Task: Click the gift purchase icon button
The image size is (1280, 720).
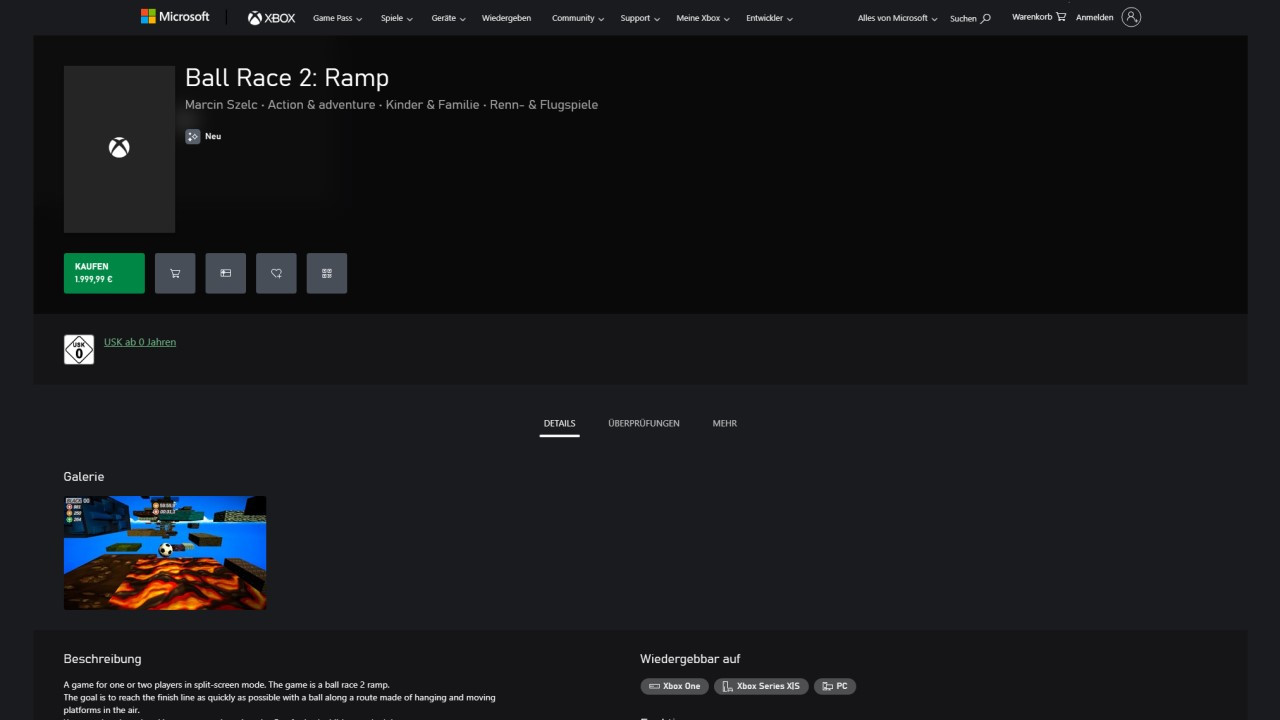Action: click(226, 273)
